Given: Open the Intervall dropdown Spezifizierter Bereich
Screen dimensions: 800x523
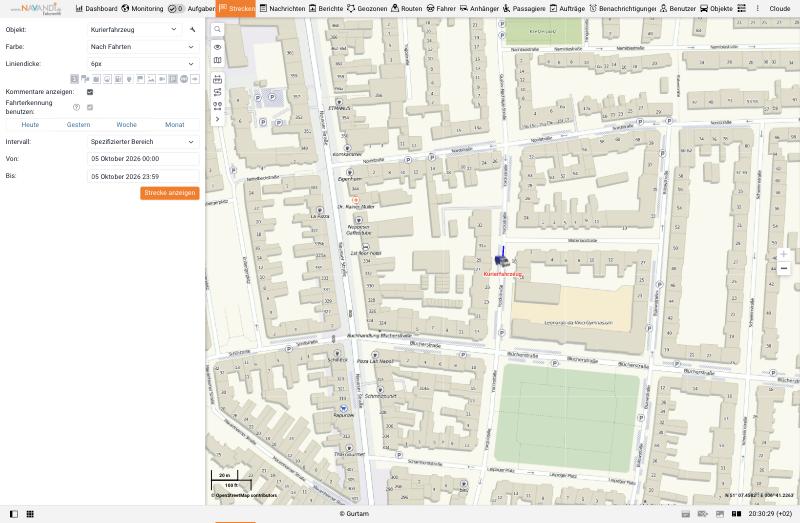Looking at the screenshot, I should click(143, 142).
